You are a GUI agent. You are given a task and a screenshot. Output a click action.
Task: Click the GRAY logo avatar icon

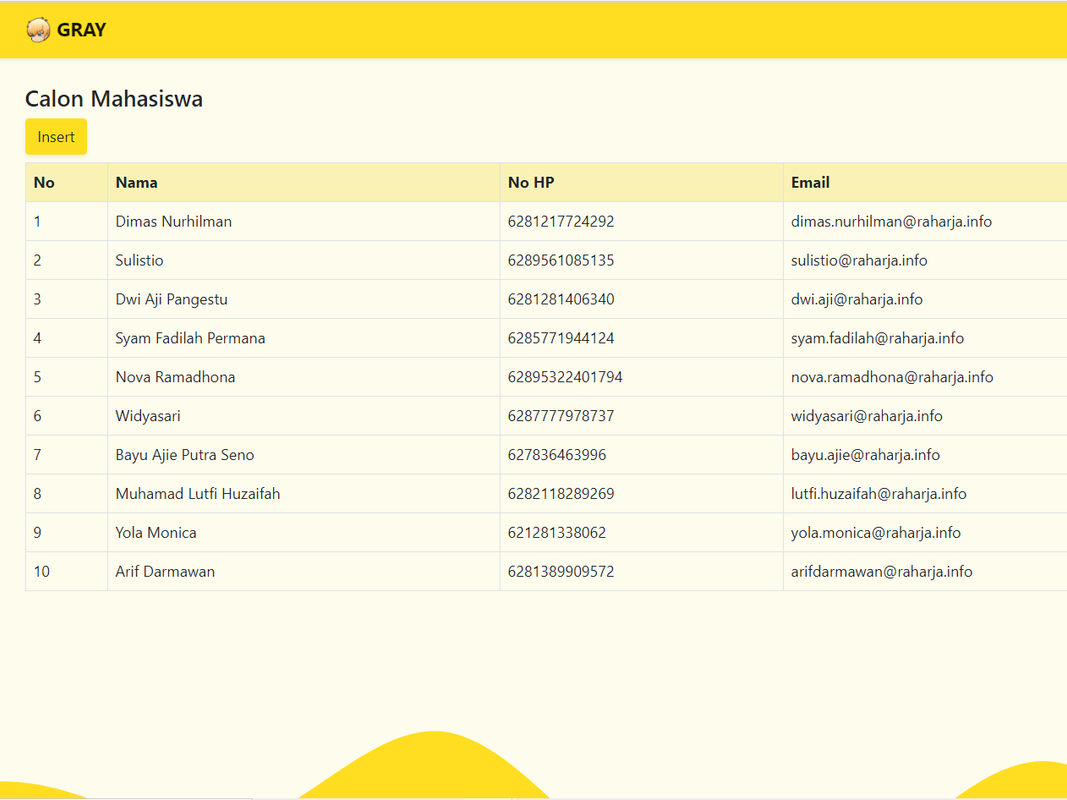coord(38,30)
